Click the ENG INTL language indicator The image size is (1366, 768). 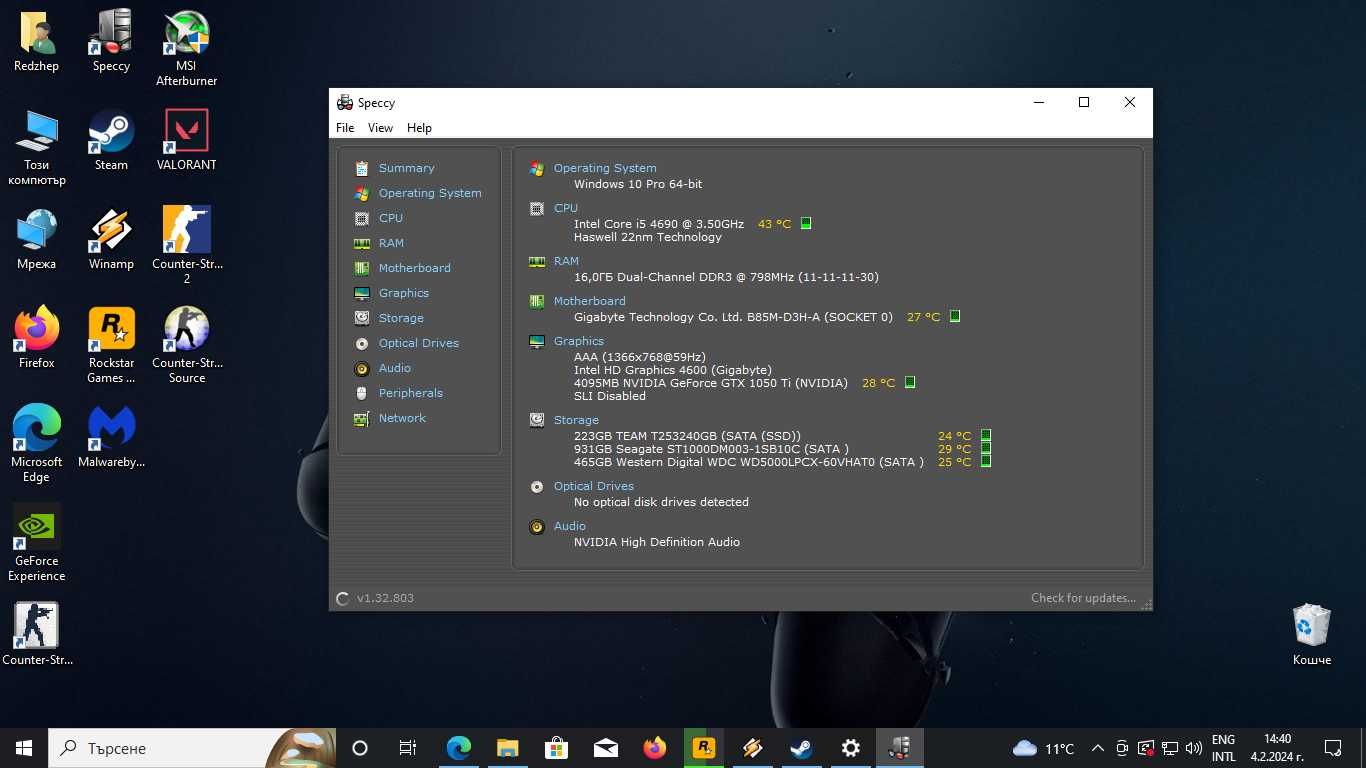1223,748
